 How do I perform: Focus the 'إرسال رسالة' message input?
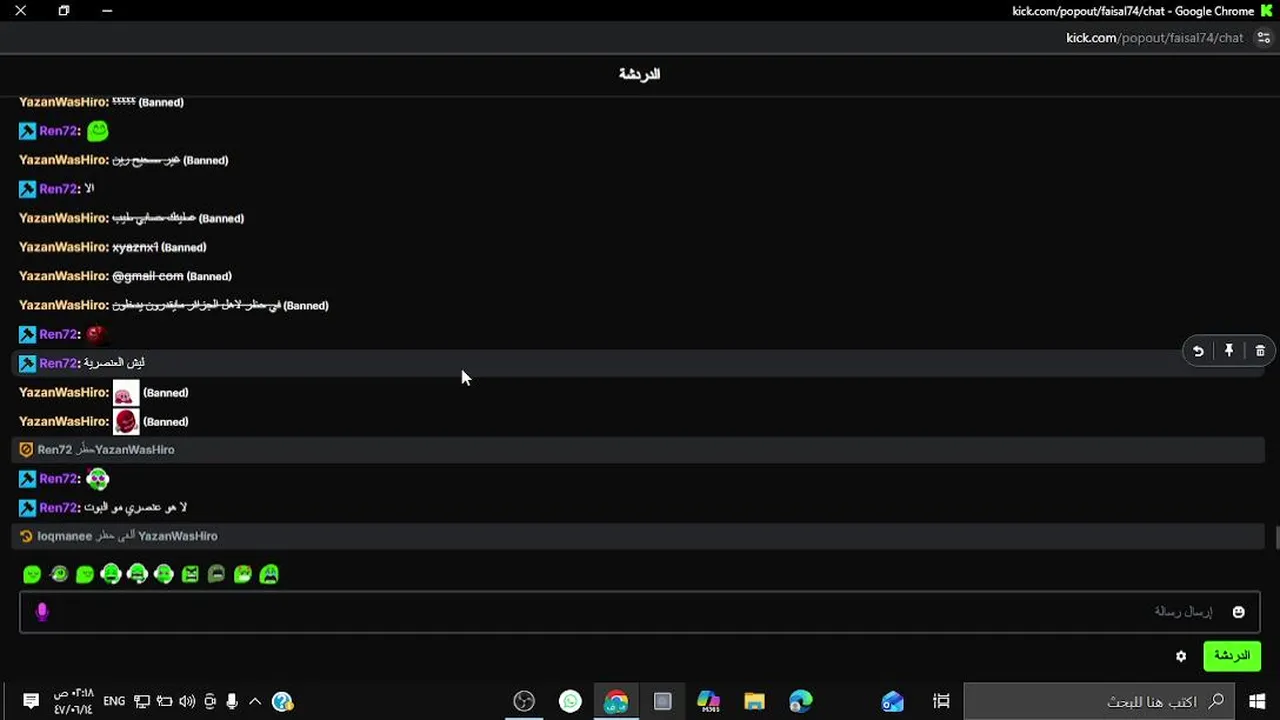pyautogui.click(x=640, y=612)
